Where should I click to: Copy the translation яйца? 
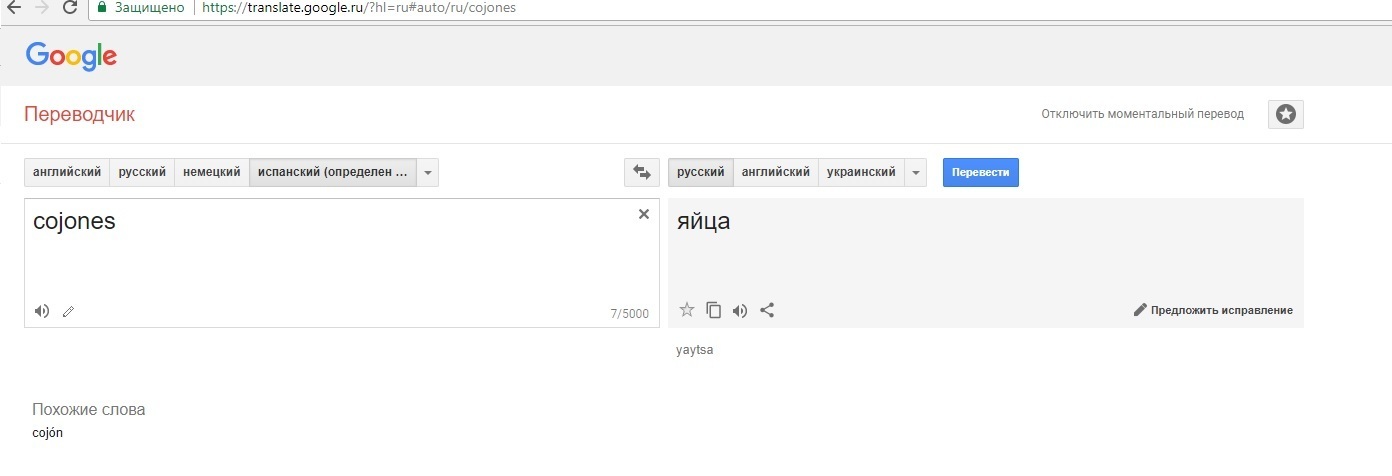click(x=714, y=310)
